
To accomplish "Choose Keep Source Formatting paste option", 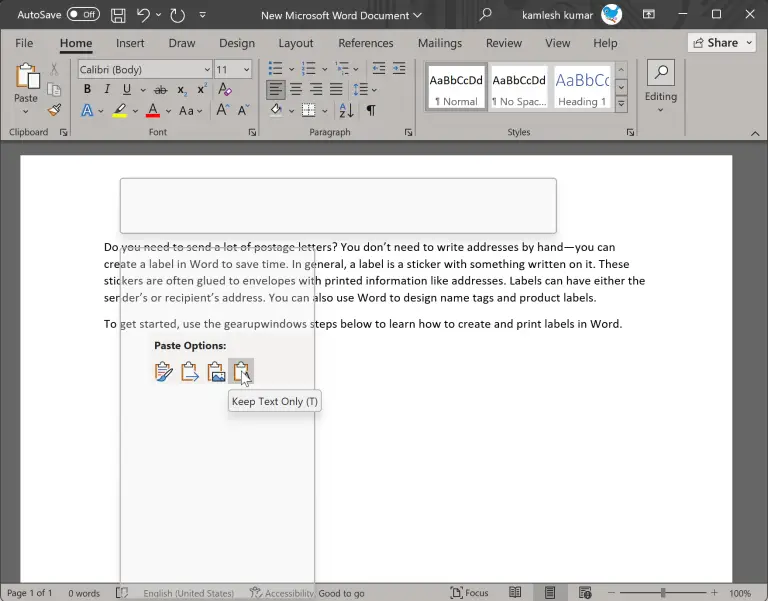I will tap(164, 371).
